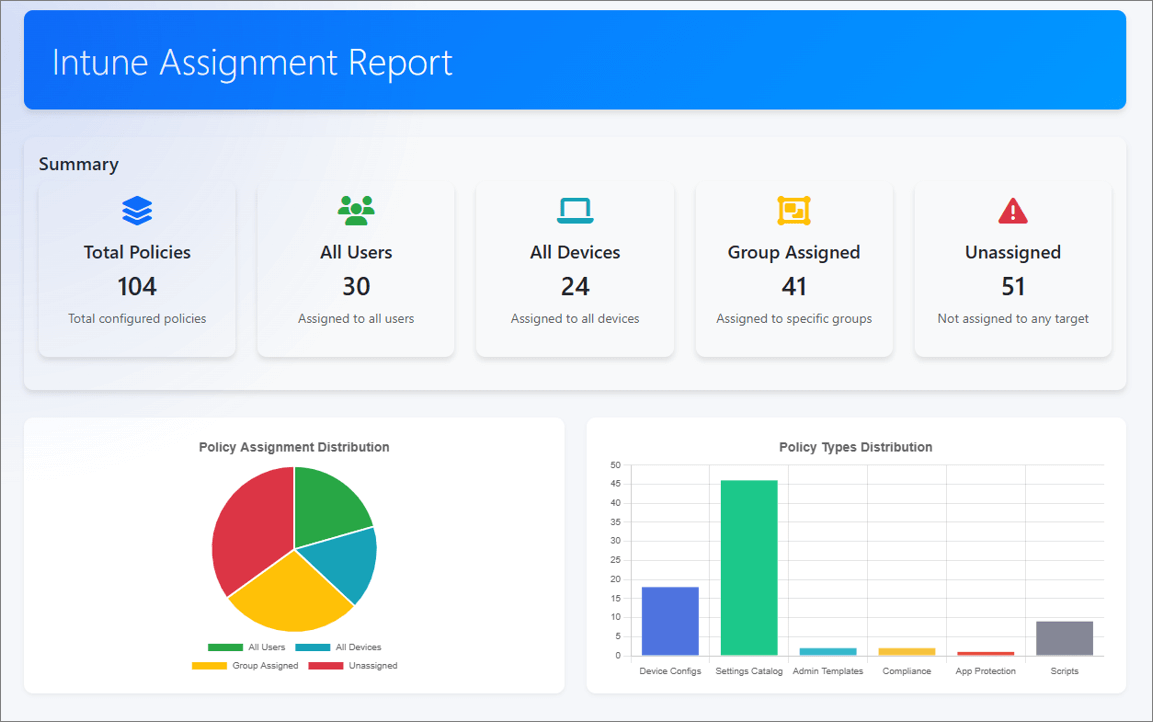
Task: Click the Group Assigned yellow icon
Action: [794, 210]
